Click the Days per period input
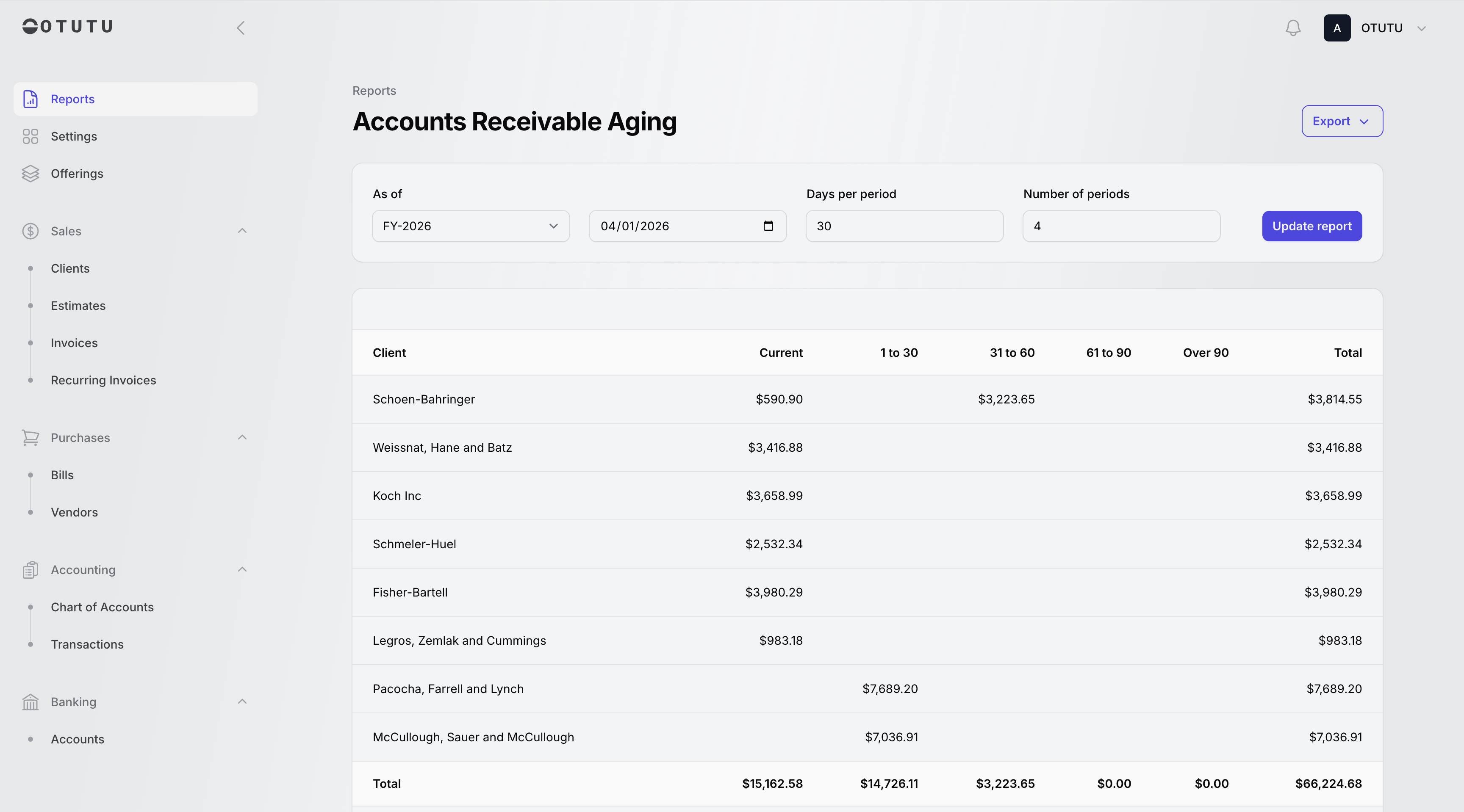The image size is (1464, 812). pyautogui.click(x=904, y=226)
